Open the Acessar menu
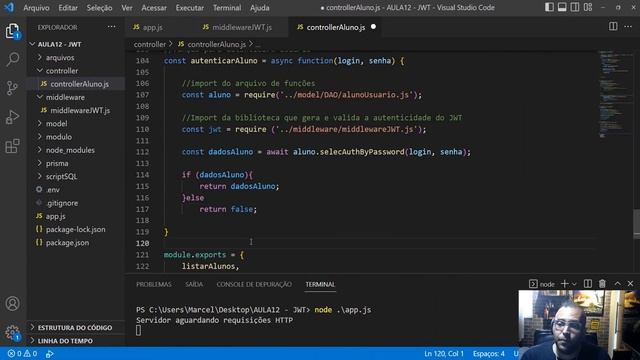This screenshot has height=360, width=640. point(154,8)
